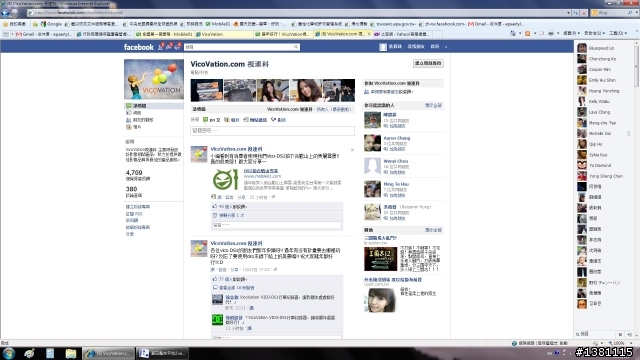Switch to the Gmail browser tab
Screen dimensions: 640x360
(x=44, y=34)
